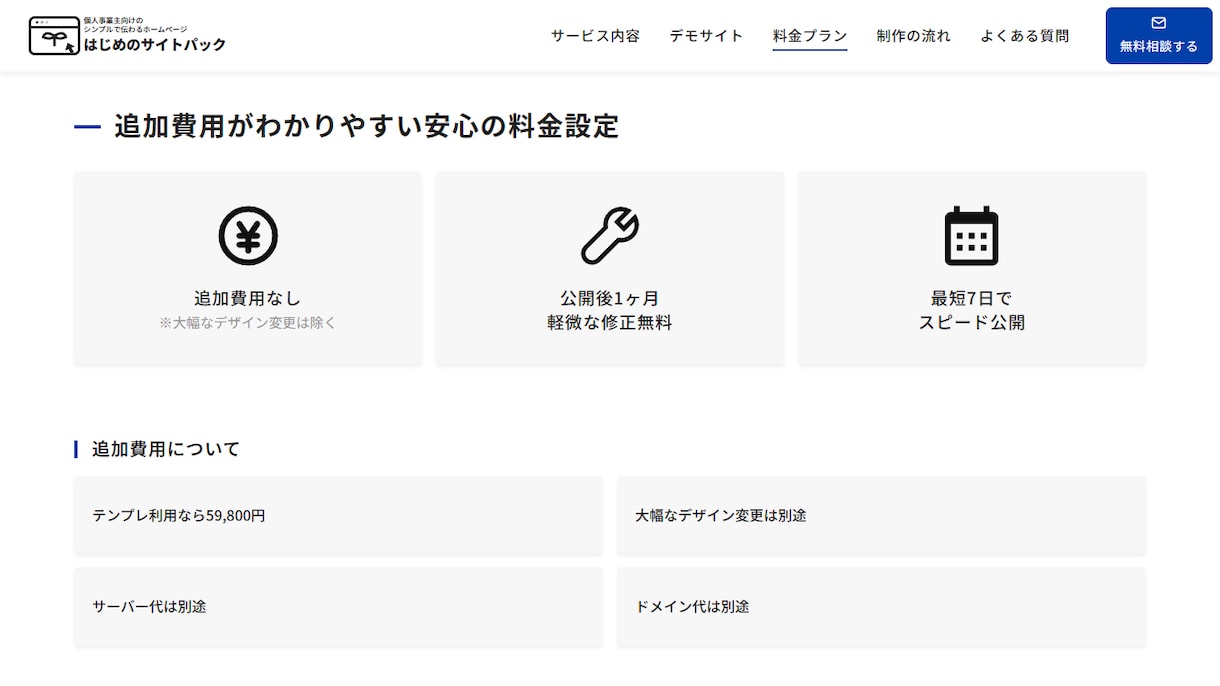Go to デモサイト in navigation

point(706,36)
